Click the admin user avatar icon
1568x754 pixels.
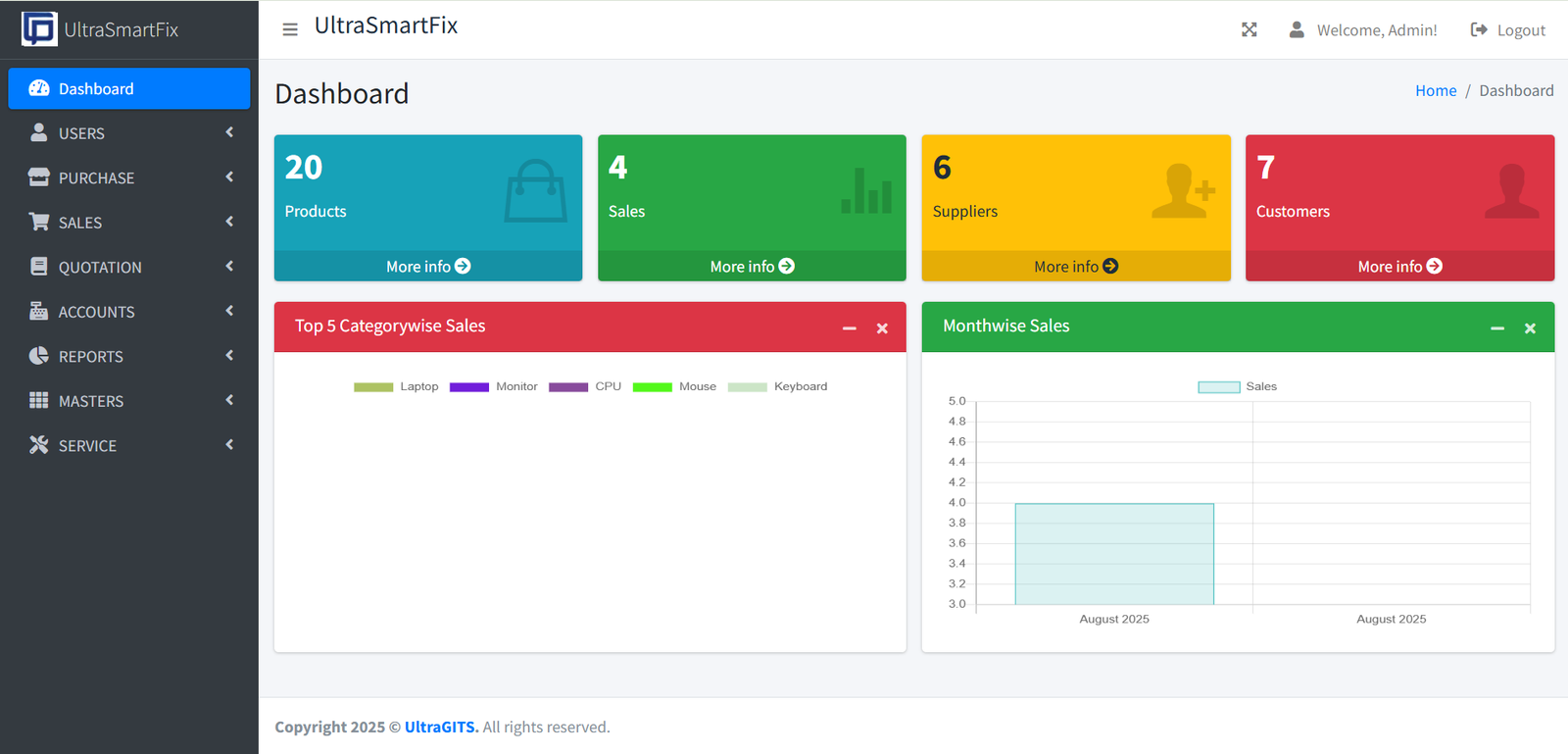pos(1297,29)
